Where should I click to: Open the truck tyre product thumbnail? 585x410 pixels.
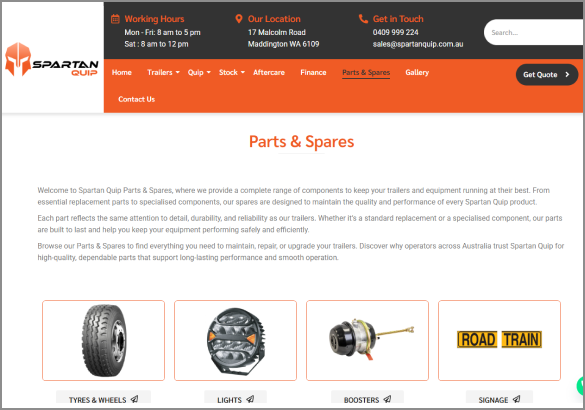pyautogui.click(x=103, y=340)
